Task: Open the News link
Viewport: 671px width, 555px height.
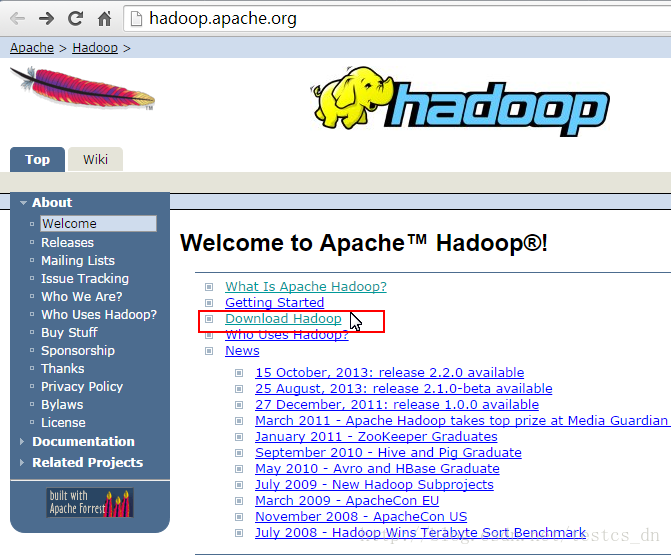Action: coord(242,350)
